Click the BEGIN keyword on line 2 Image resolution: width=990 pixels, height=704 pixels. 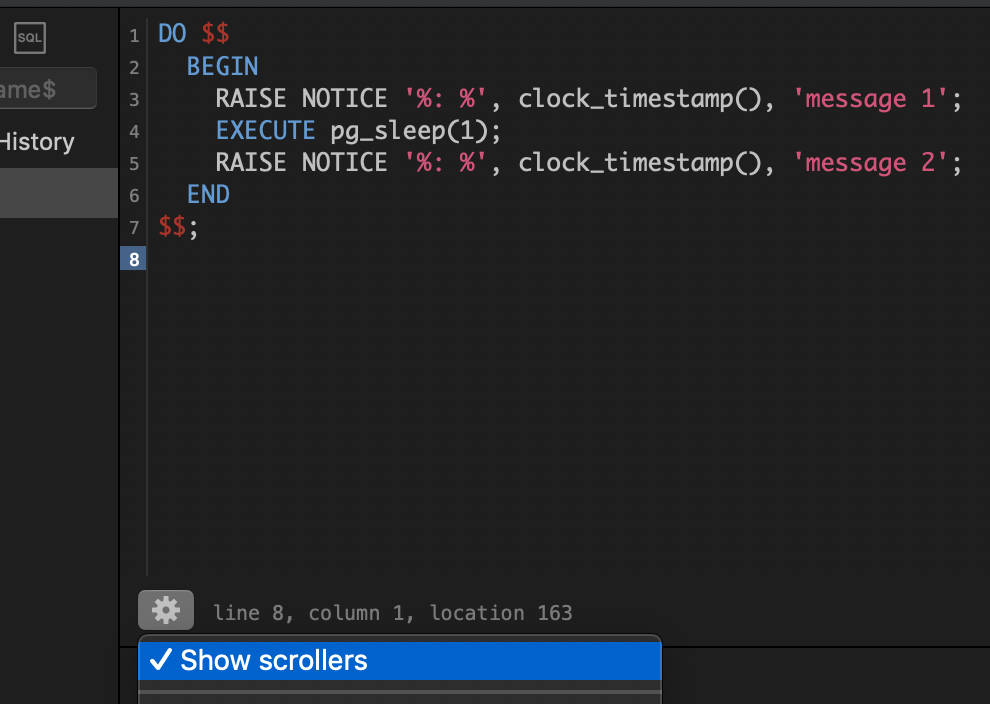point(222,66)
